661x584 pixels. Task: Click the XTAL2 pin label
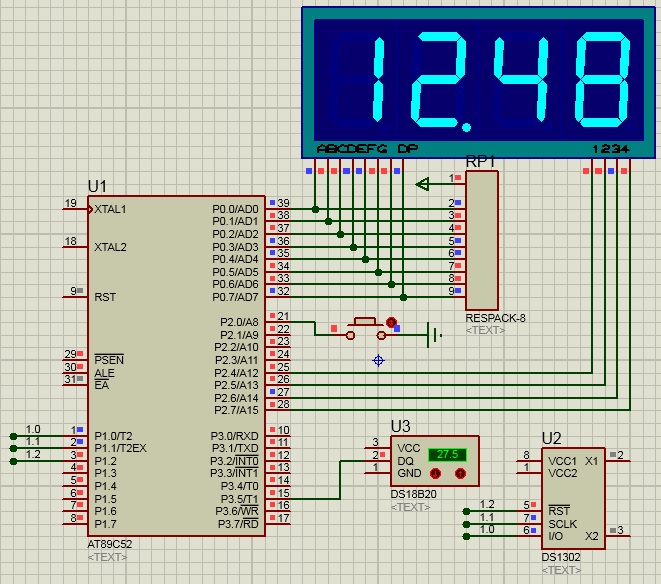[x=110, y=247]
